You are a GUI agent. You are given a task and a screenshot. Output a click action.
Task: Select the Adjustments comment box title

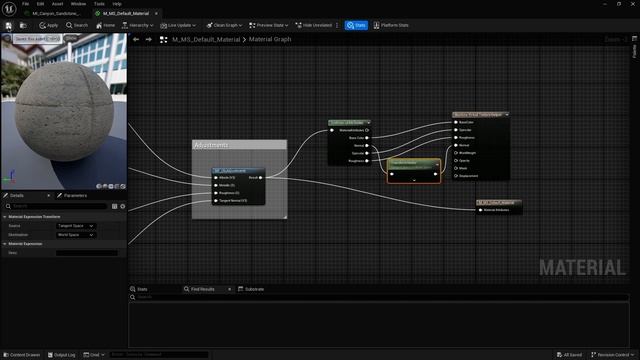coord(211,145)
